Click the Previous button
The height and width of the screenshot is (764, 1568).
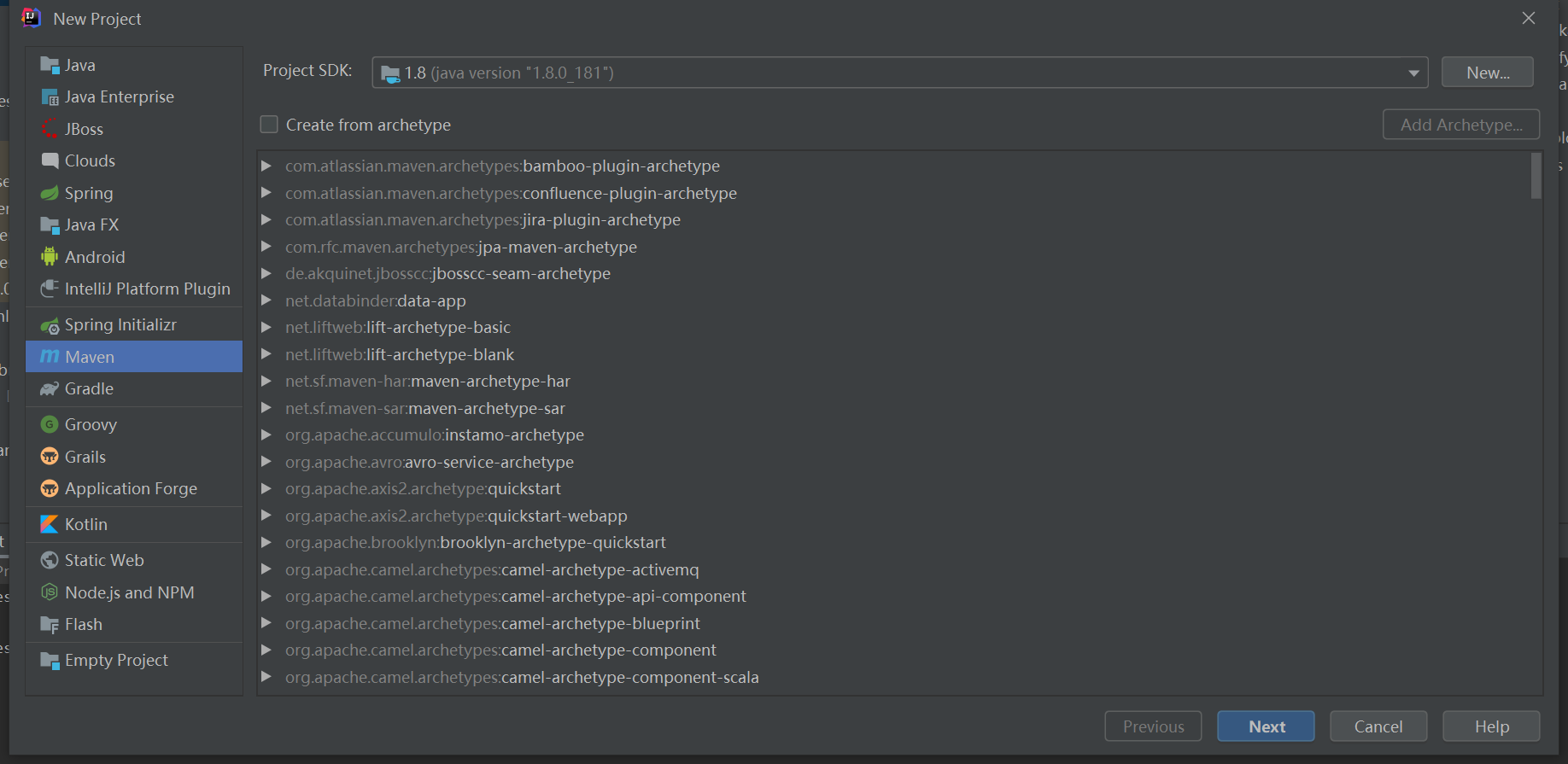1153,726
